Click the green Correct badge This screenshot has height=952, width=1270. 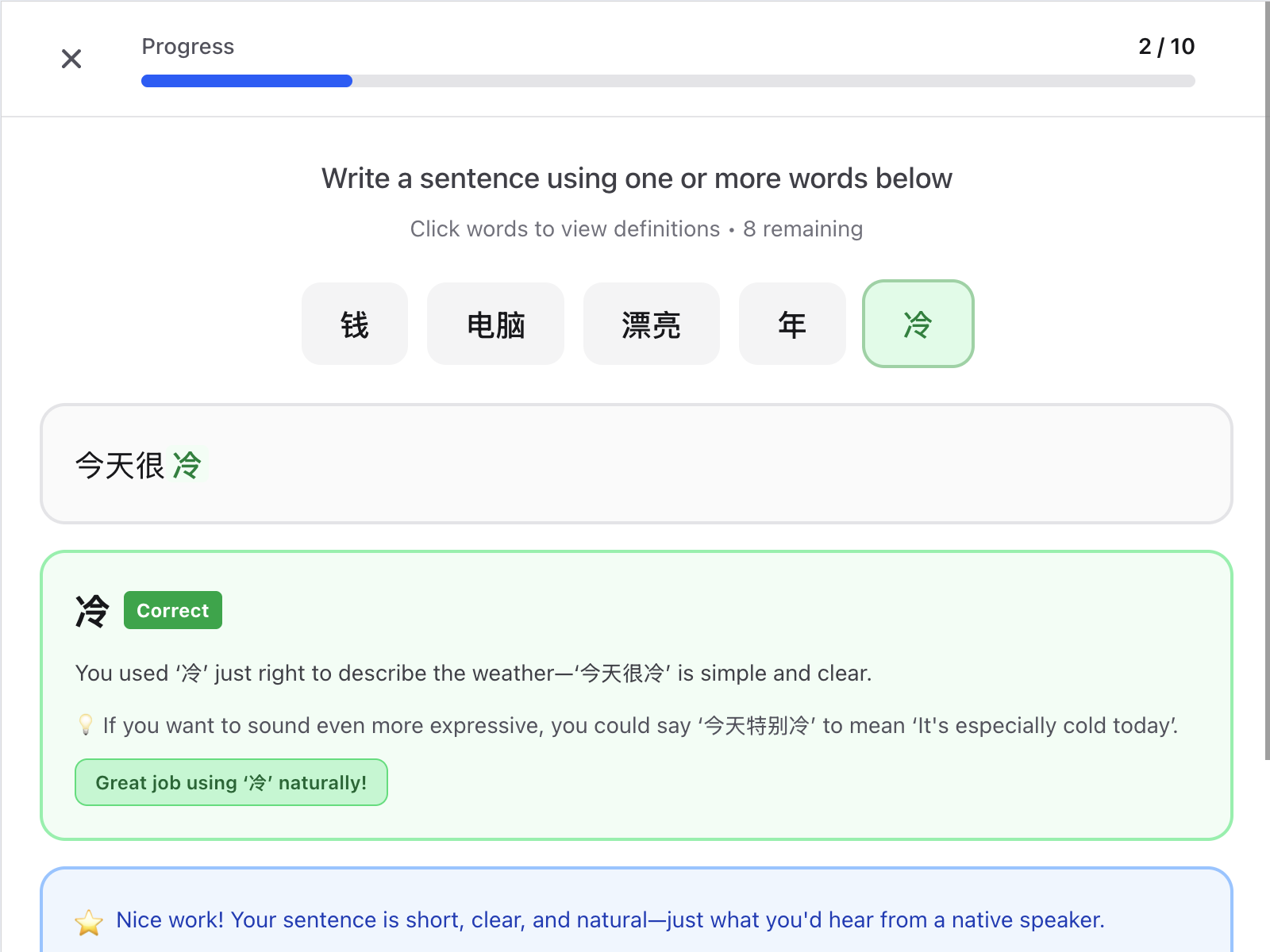[x=172, y=611]
